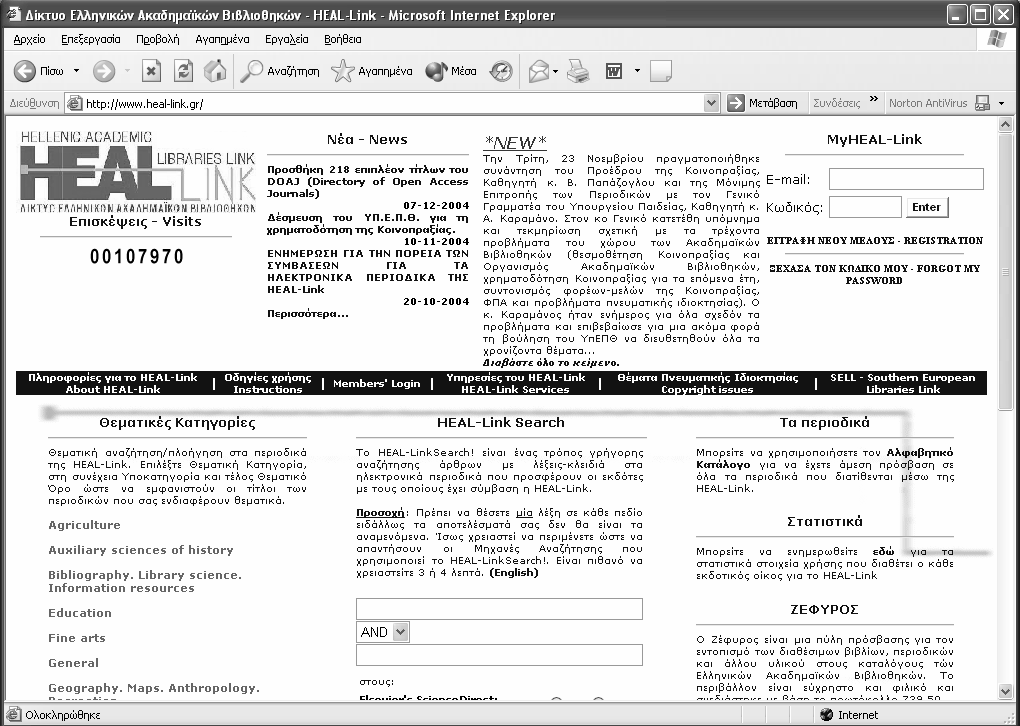This screenshot has height=726, width=1020.
Task: Click the second HEAL-Link Search keyword field
Action: (x=500, y=655)
